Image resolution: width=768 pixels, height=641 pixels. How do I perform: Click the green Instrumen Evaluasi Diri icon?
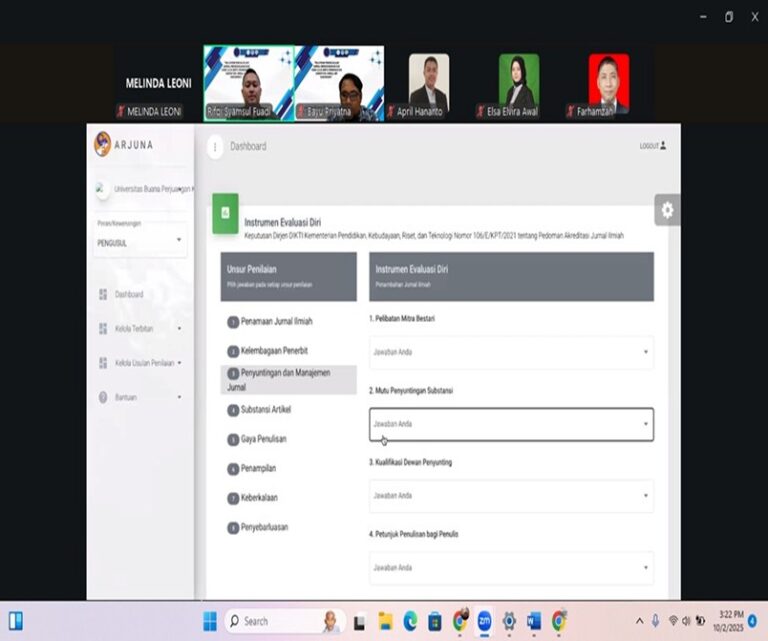pos(225,213)
